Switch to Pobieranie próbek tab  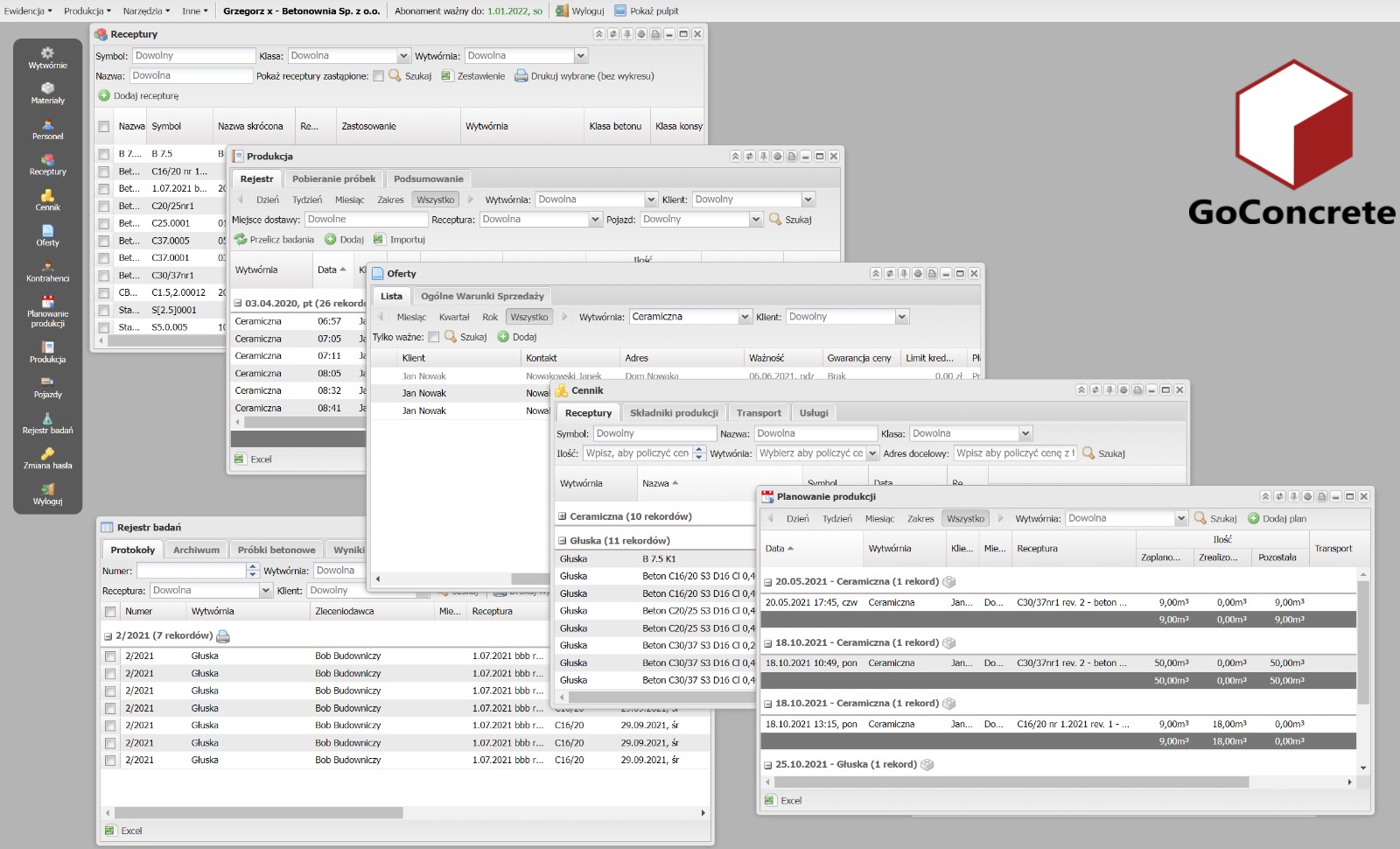coord(333,179)
